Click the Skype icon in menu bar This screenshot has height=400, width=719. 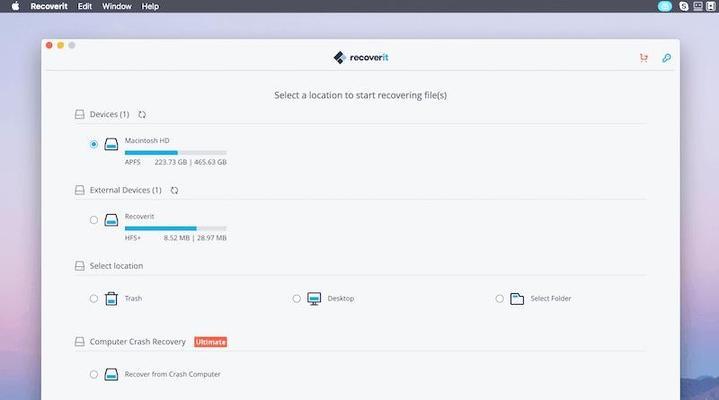684,6
